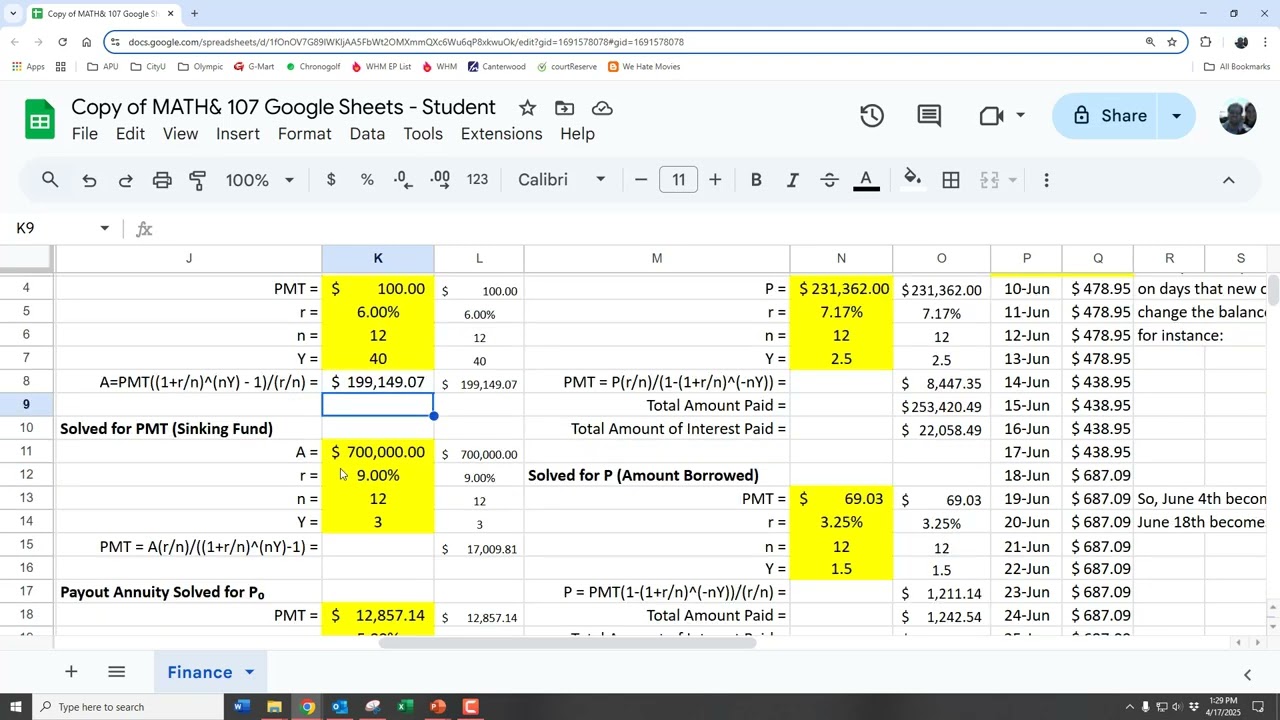Format cell as percent

coord(367,180)
